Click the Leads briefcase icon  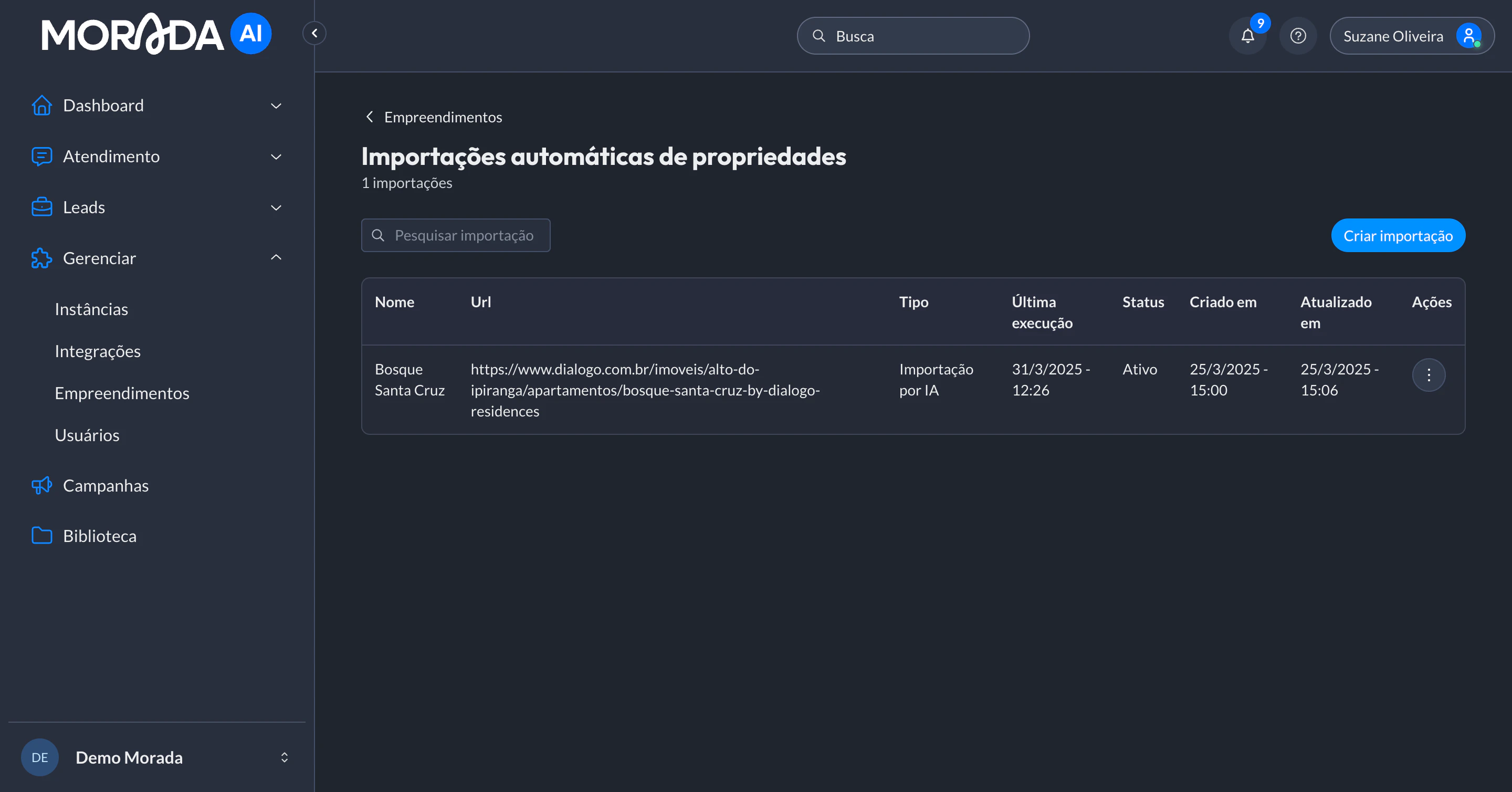41,206
